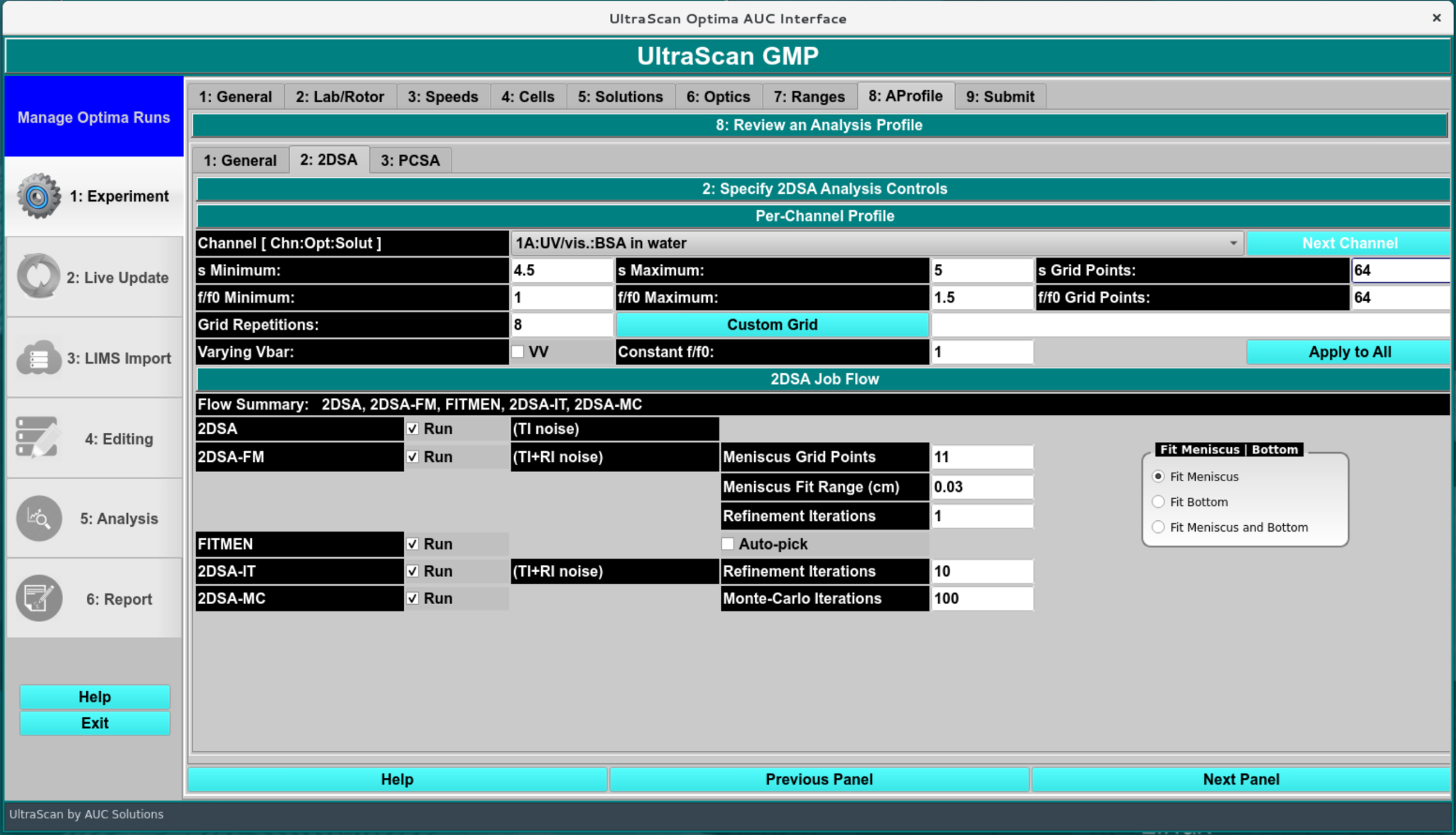
Task: Switch to the 3: PCSA sub-tab
Action: point(410,161)
